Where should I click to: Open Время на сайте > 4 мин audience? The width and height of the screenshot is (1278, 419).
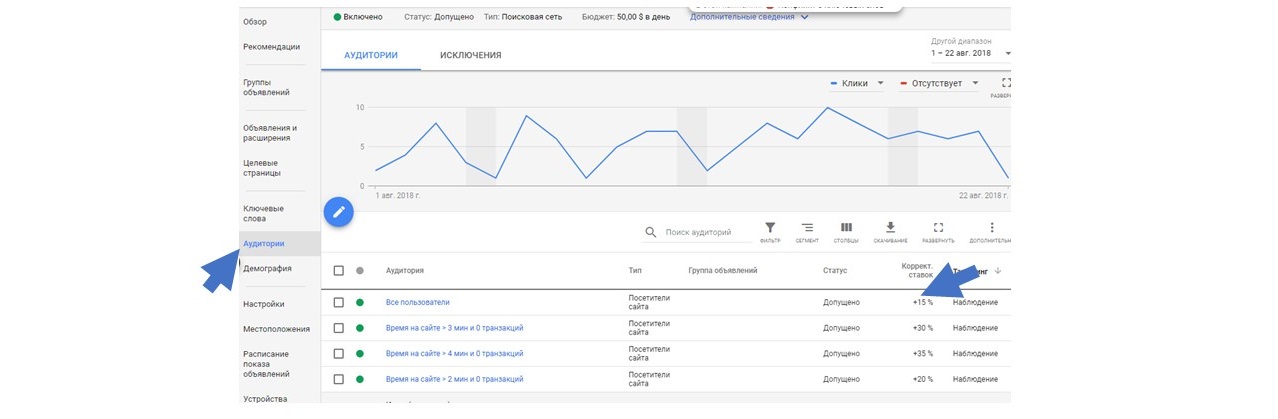(454, 354)
